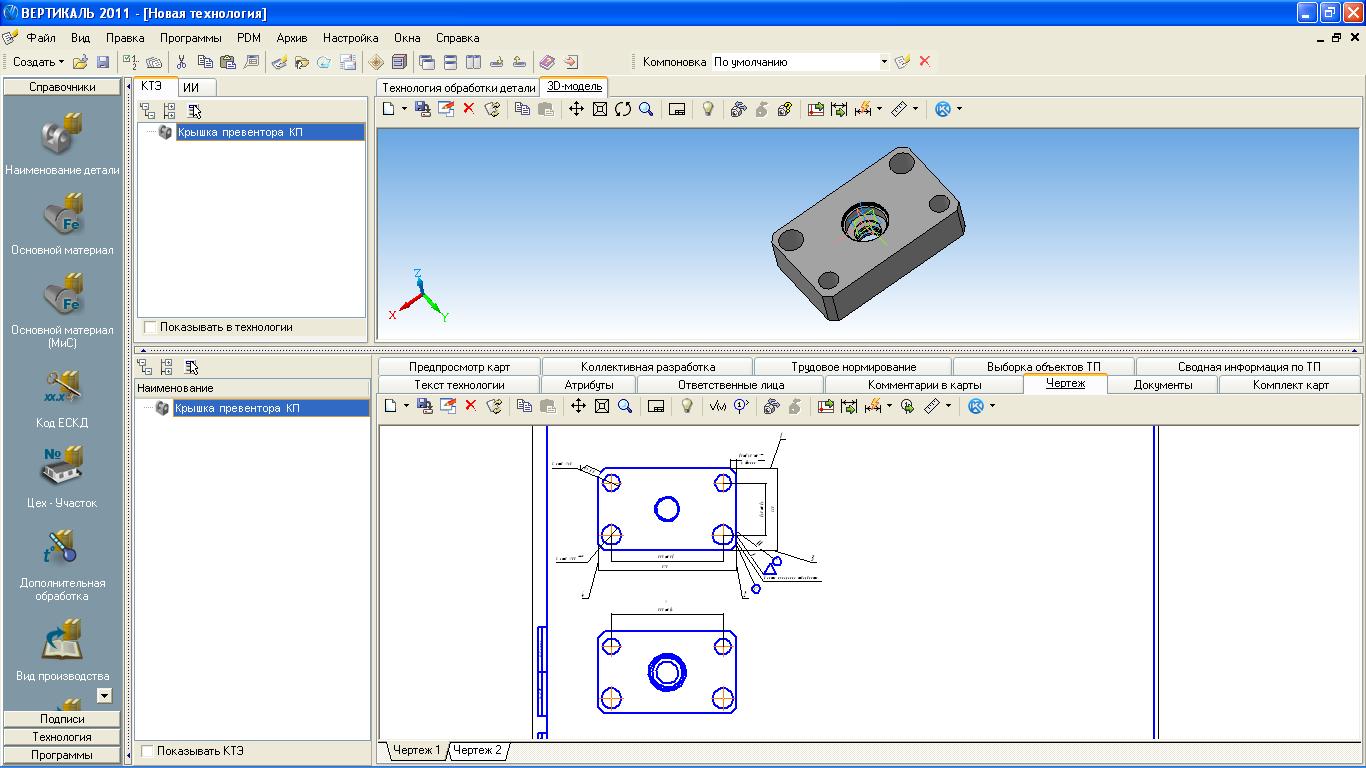Switch to Комплект карт tab
1366x768 pixels.
[x=1291, y=384]
